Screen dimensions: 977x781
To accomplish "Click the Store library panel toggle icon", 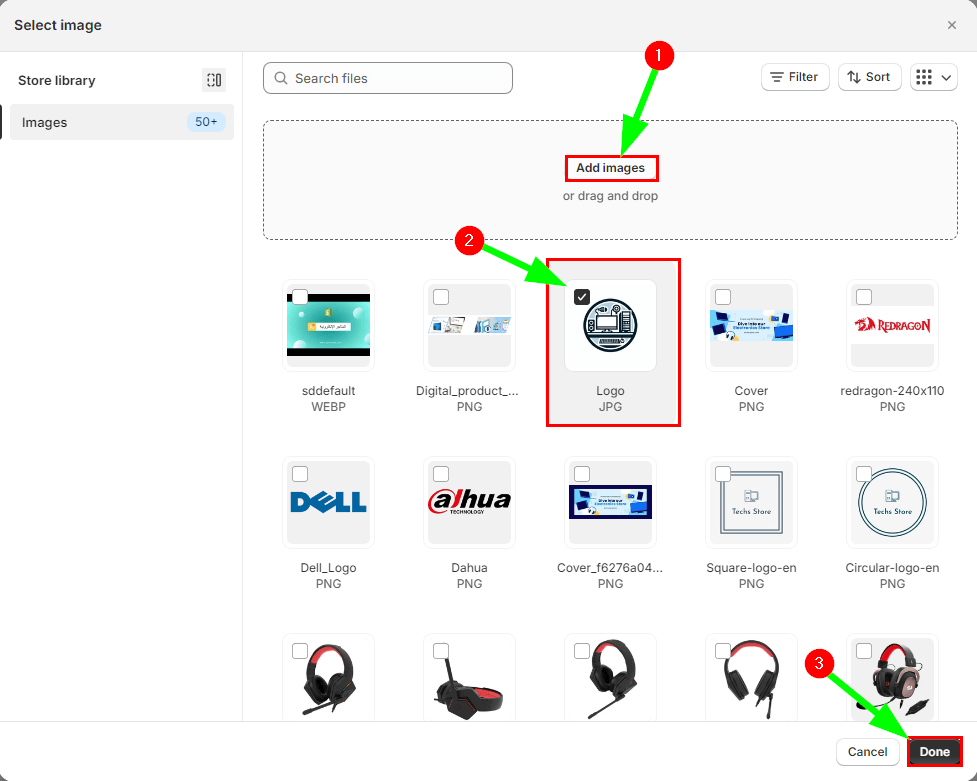I will (x=213, y=80).
